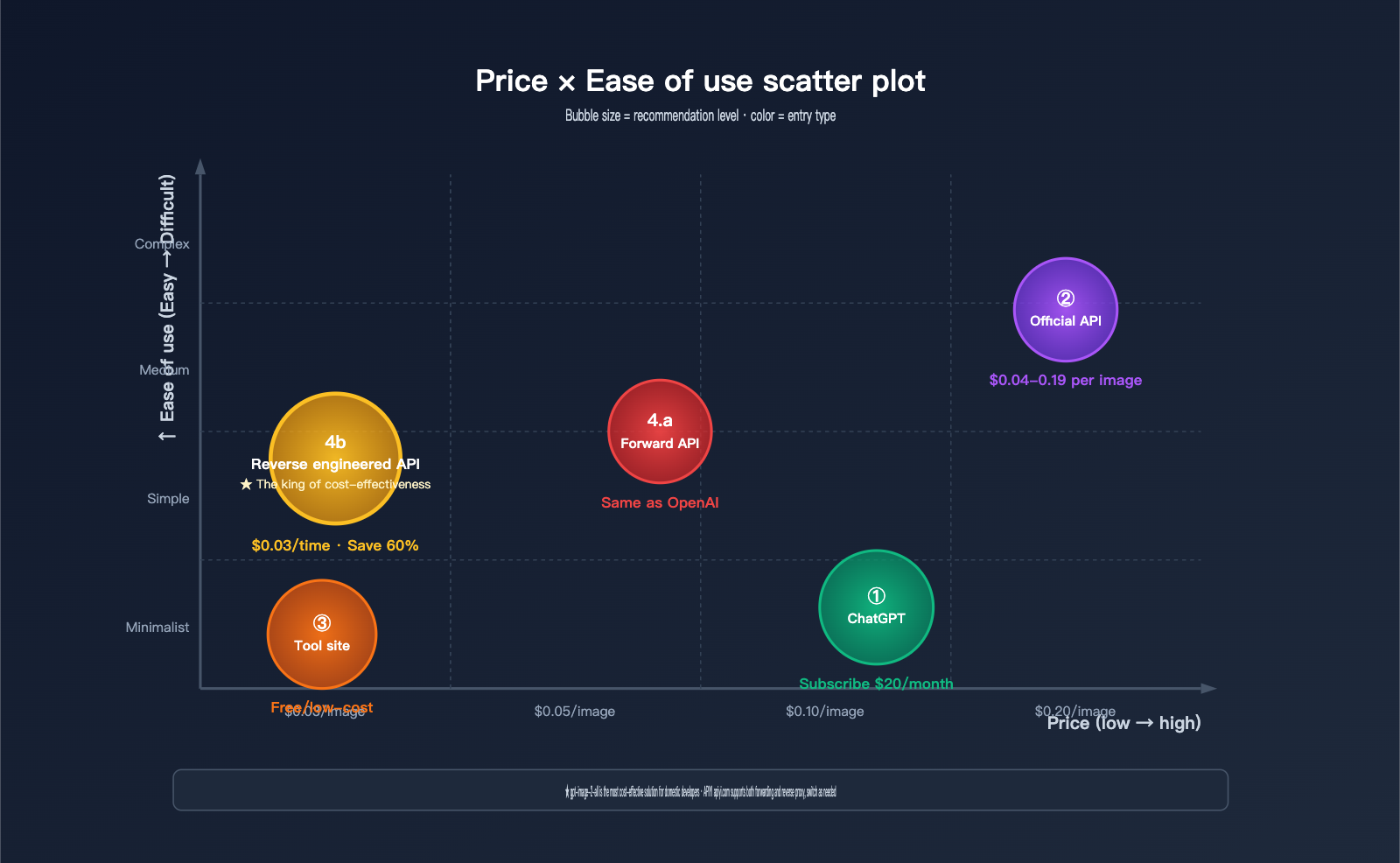Click the chart title text
This screenshot has height=863, width=1400.
(x=700, y=81)
